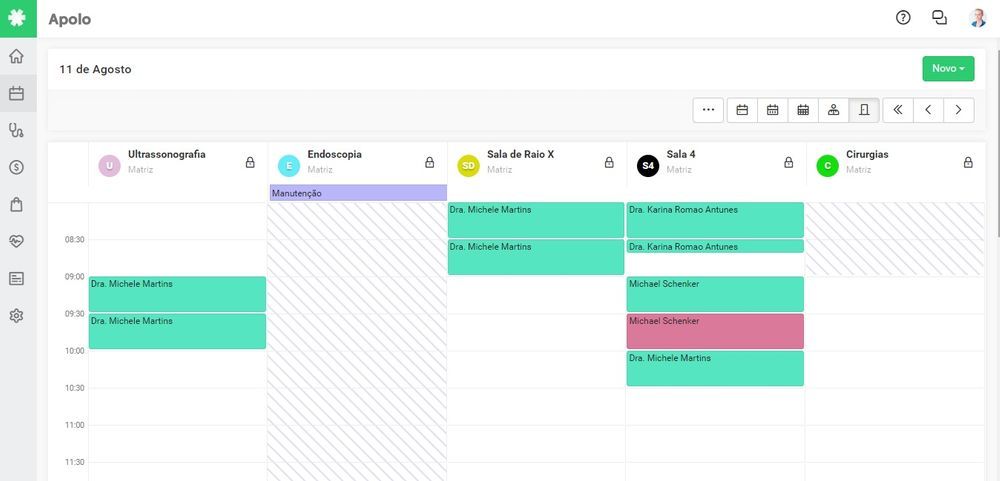The image size is (1000, 481).
Task: Open the dollar-sign financial icon in sidebar
Action: [16, 167]
